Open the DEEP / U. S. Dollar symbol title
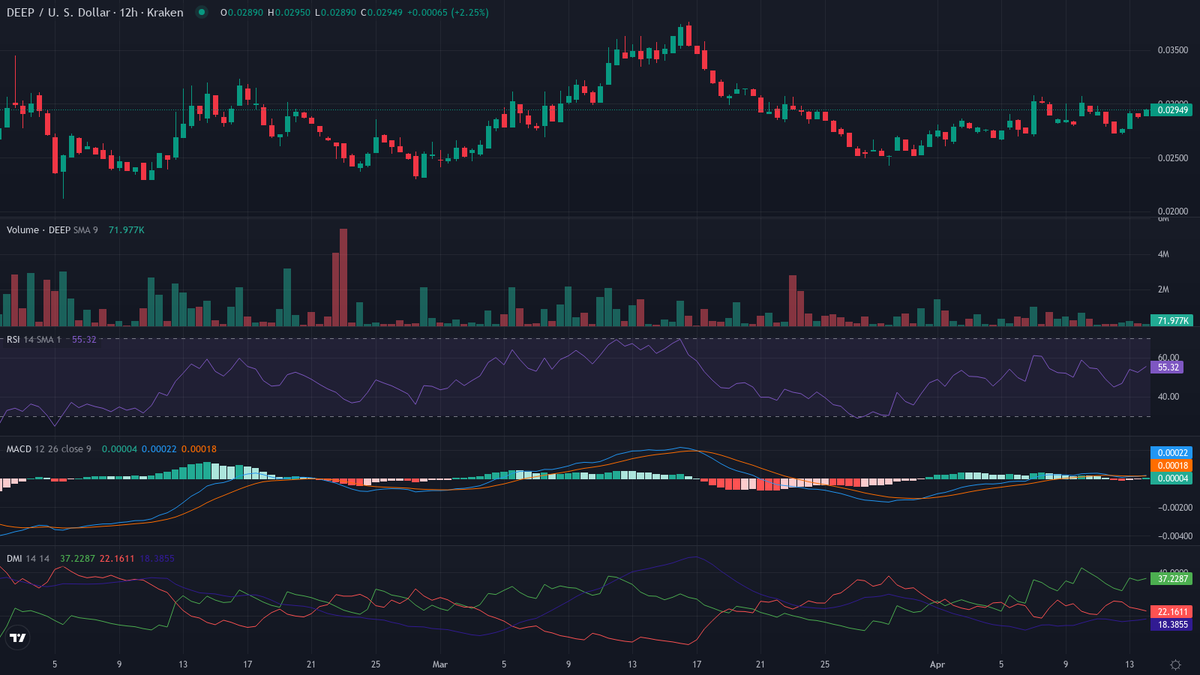The height and width of the screenshot is (675, 1200). (95, 12)
